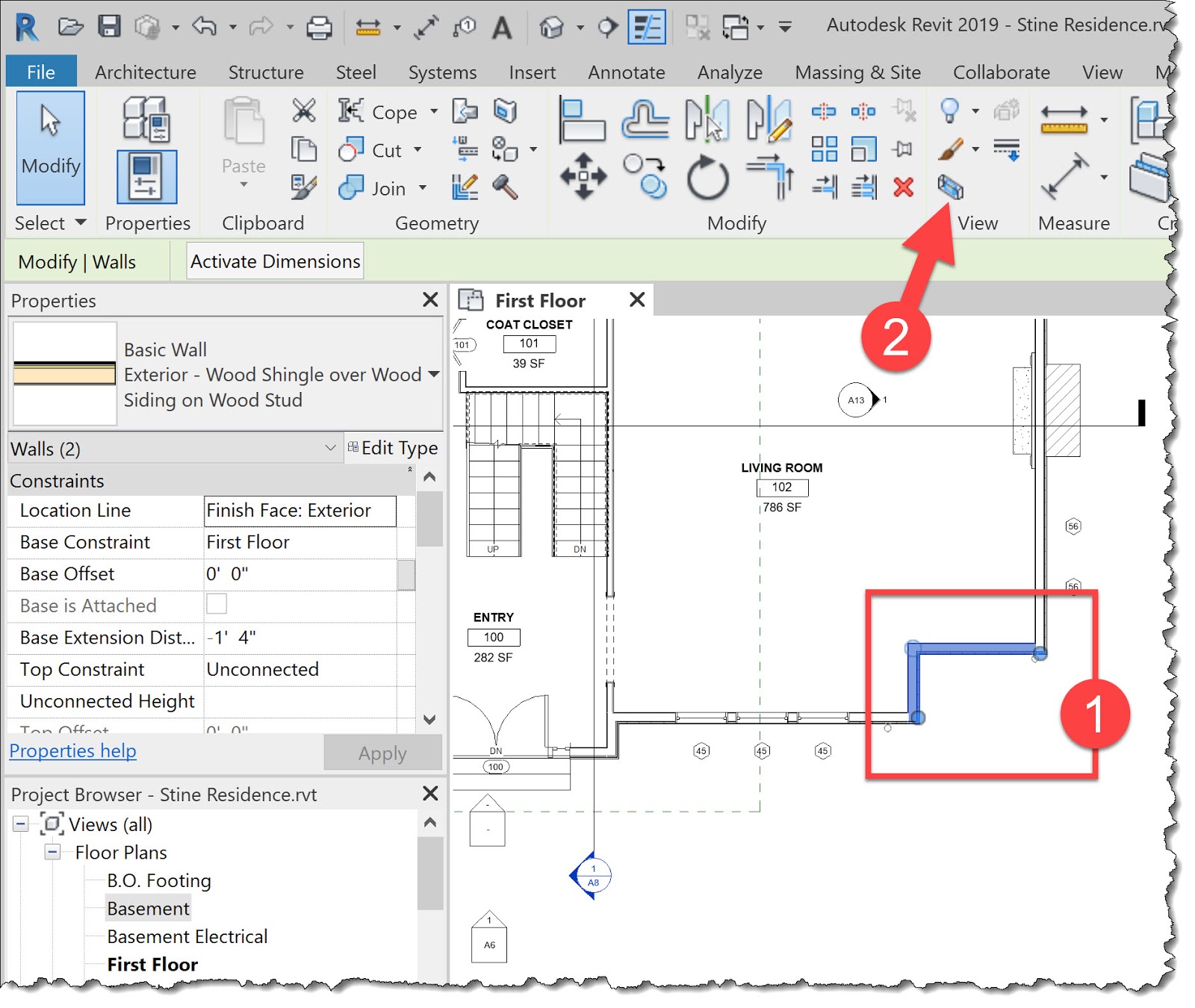Click the Open folder icon in quick access

click(70, 28)
